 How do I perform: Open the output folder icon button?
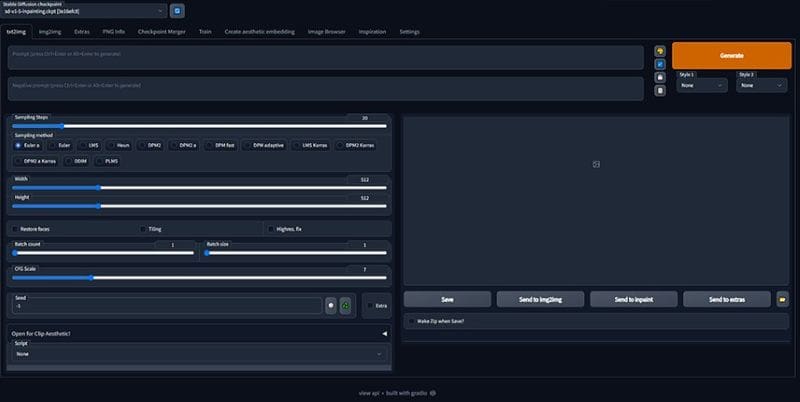782,299
